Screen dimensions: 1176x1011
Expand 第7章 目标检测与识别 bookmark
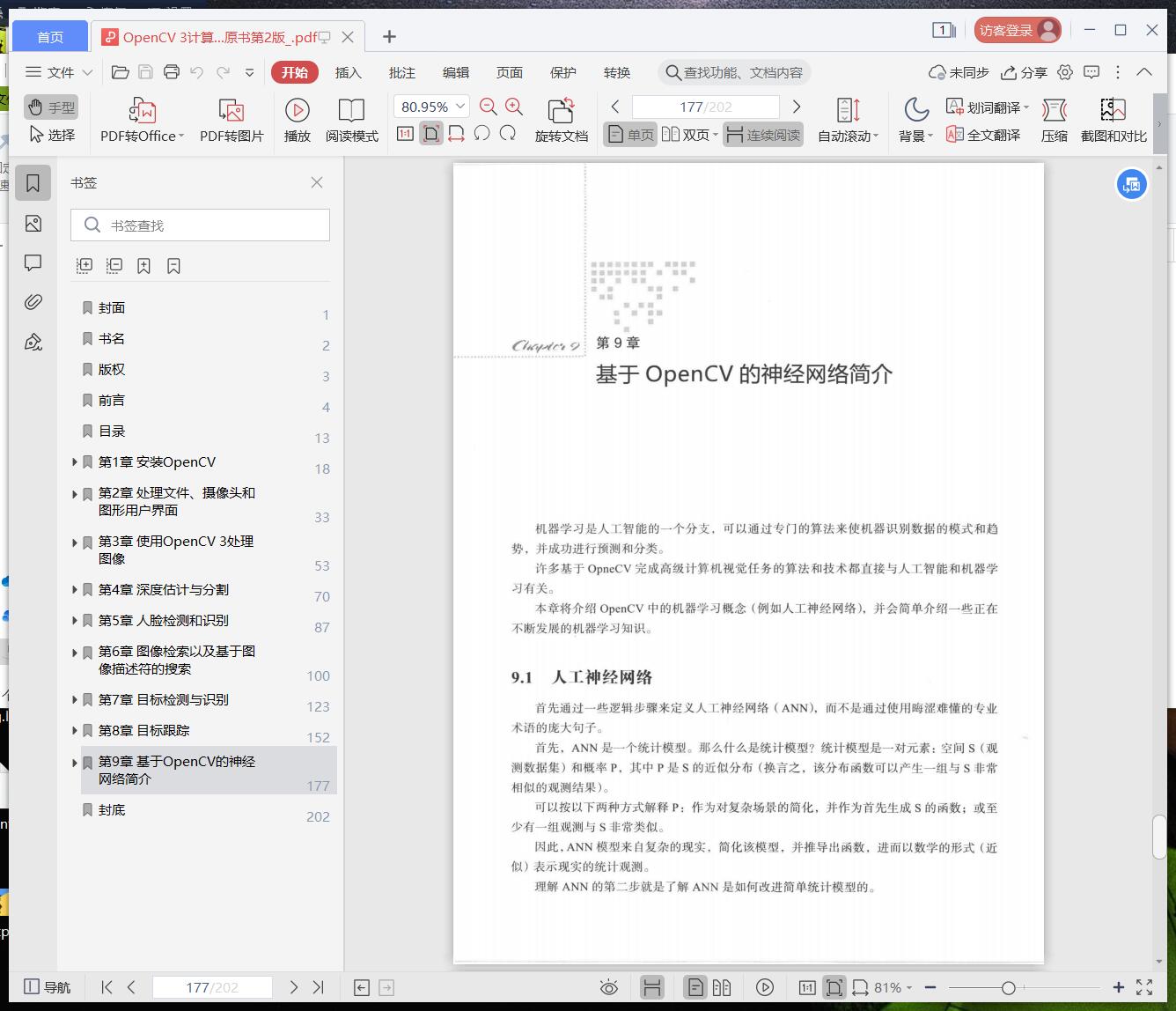pos(75,699)
